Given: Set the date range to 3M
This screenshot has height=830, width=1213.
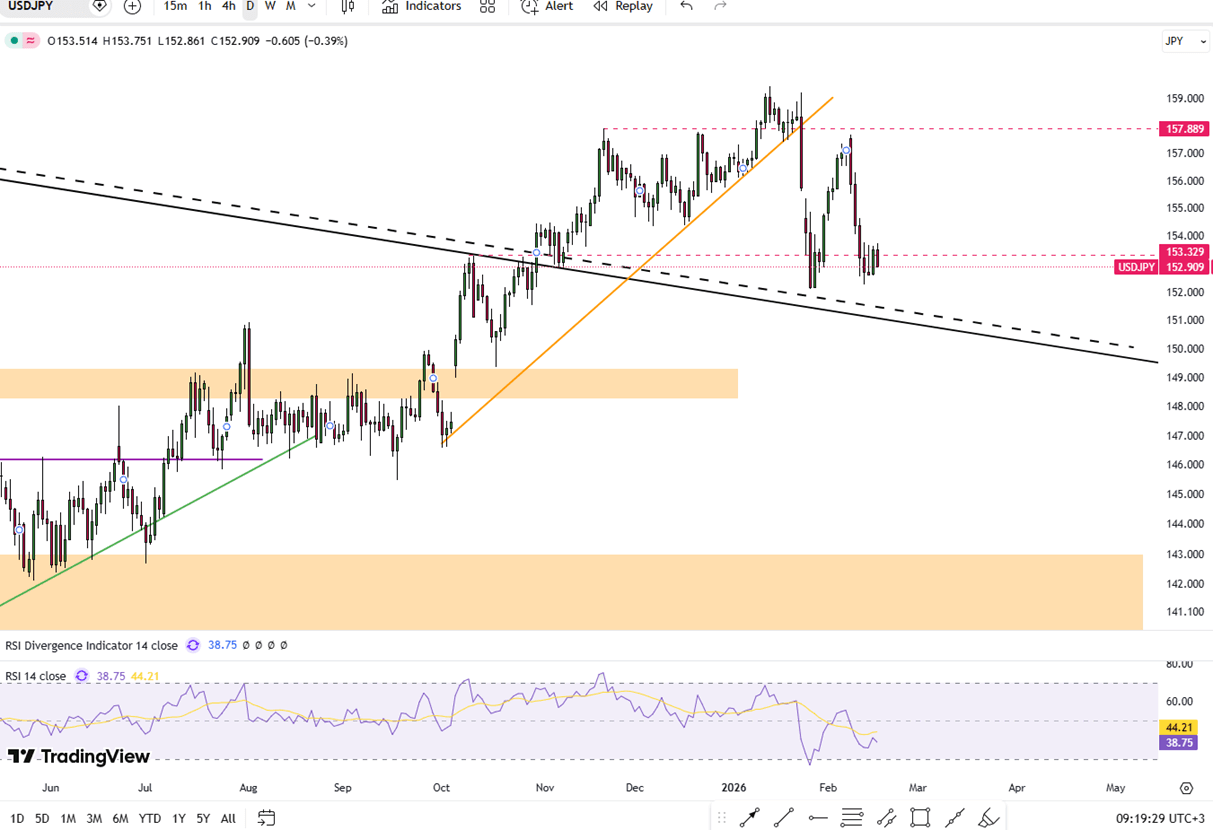Looking at the screenshot, I should 94,818.
